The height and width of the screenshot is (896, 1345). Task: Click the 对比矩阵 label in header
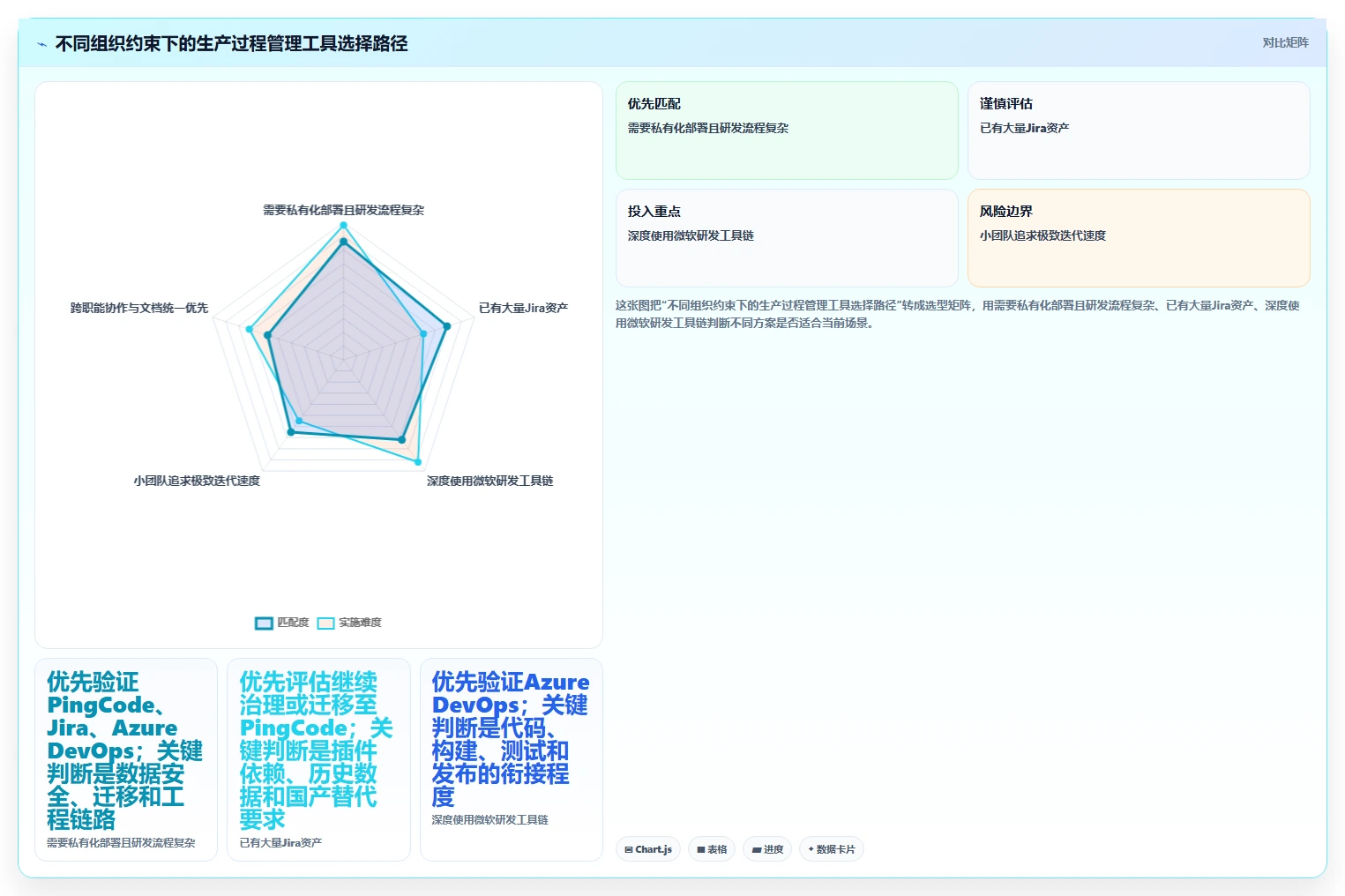1285,42
